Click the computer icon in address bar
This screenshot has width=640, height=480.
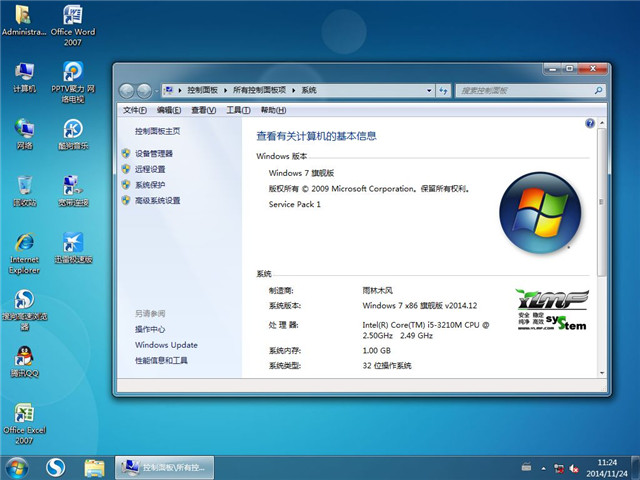pos(169,90)
